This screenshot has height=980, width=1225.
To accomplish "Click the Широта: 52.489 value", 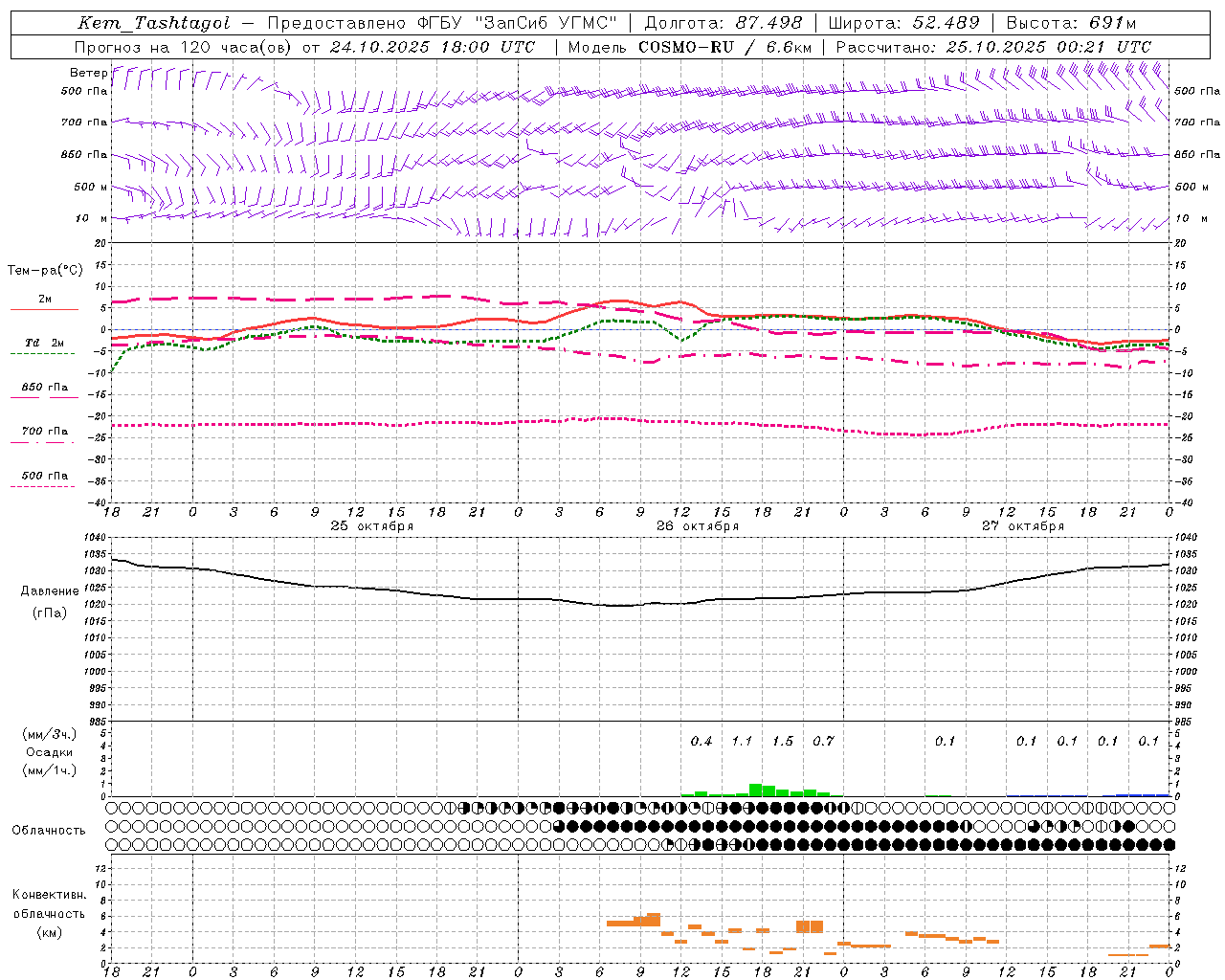I will click(x=904, y=23).
